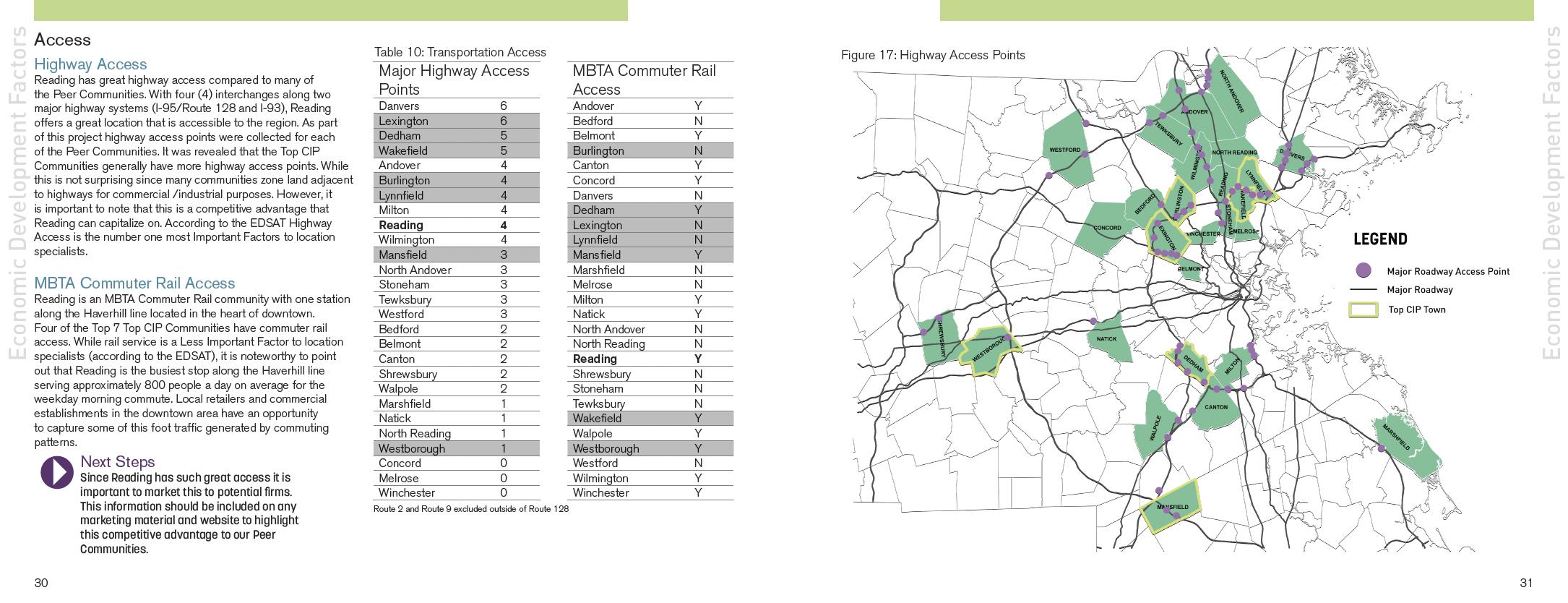Click the "Next Steps" heading
Viewport: 1568px width, 603px height.
click(118, 461)
